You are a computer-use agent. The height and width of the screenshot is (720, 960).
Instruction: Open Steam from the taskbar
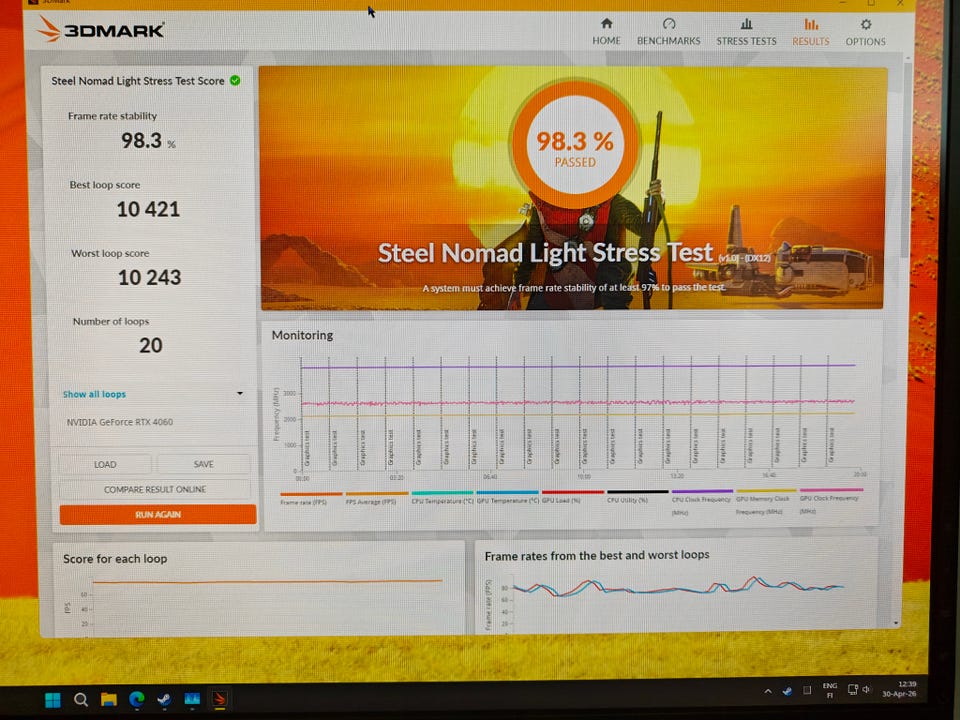click(164, 699)
